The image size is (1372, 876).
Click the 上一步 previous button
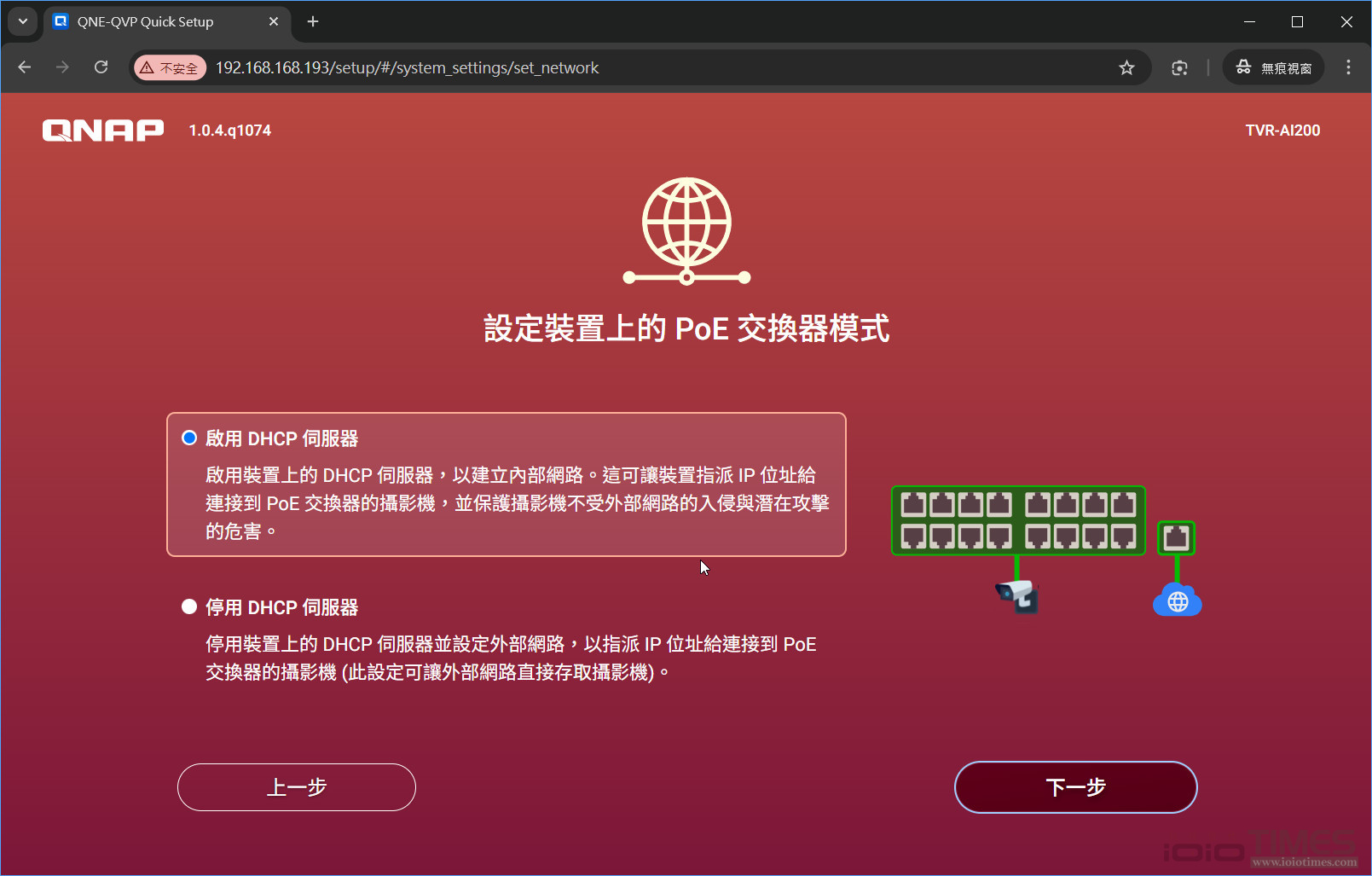[x=296, y=787]
